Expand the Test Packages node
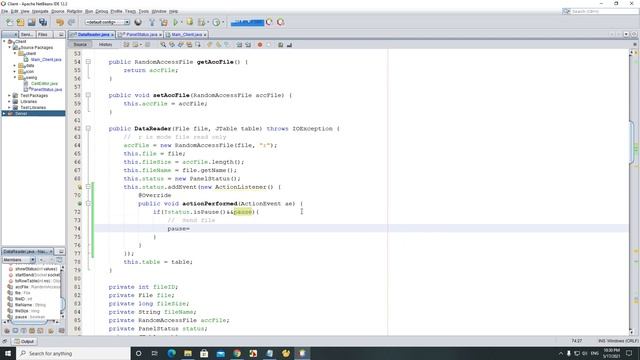Viewport: 640px width, 360px height. click(10, 95)
